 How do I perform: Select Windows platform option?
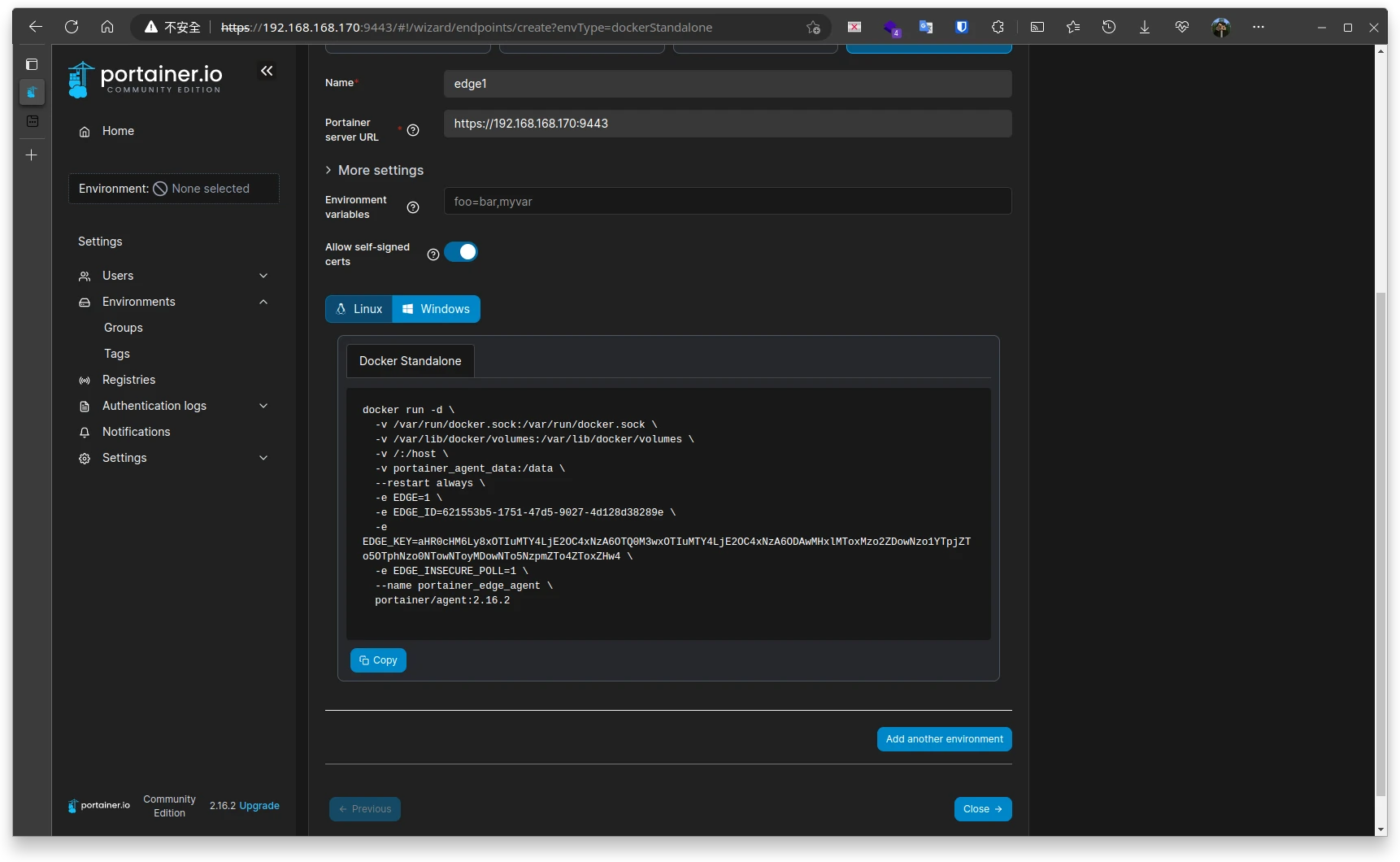pos(437,309)
